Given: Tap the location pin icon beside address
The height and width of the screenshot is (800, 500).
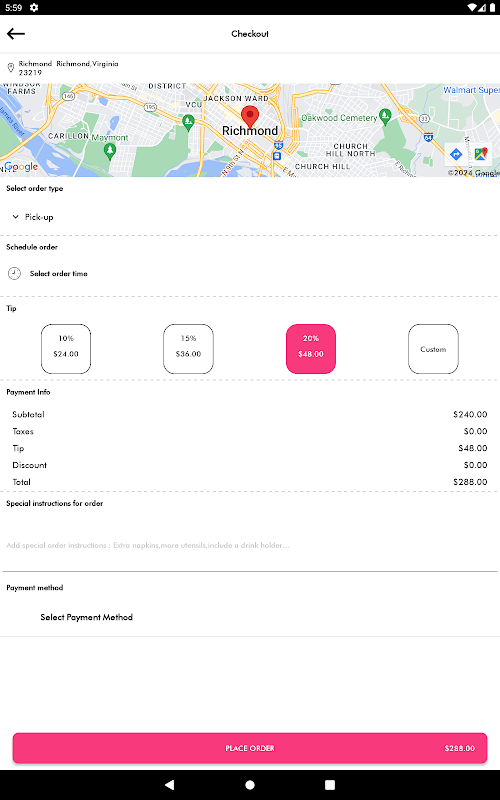Looking at the screenshot, I should [10, 68].
